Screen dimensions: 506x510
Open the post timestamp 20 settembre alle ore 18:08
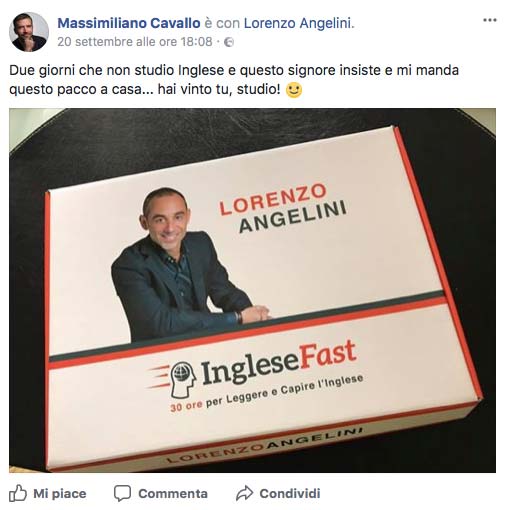coord(135,42)
